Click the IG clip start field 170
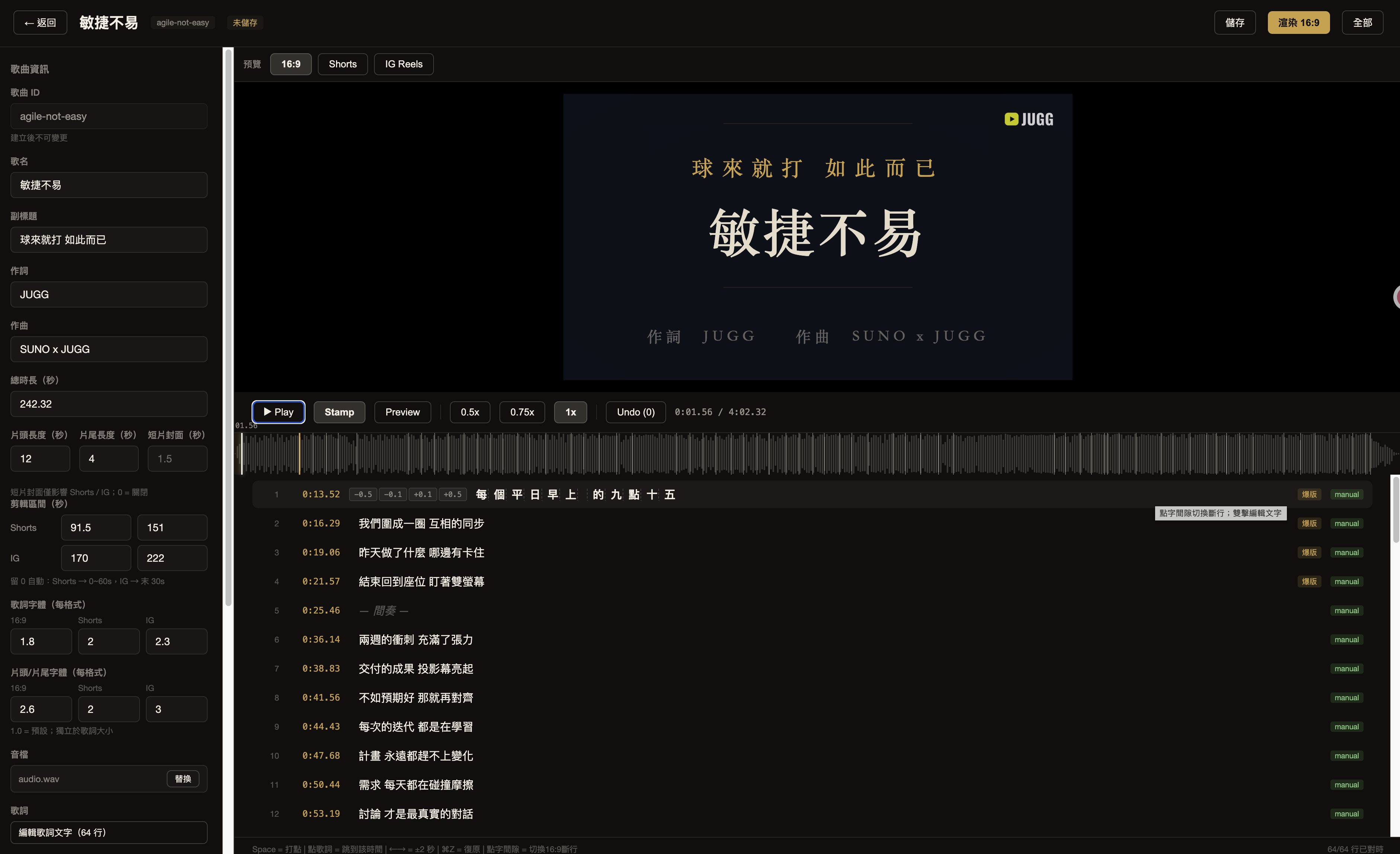This screenshot has height=854, width=1400. [x=96, y=558]
